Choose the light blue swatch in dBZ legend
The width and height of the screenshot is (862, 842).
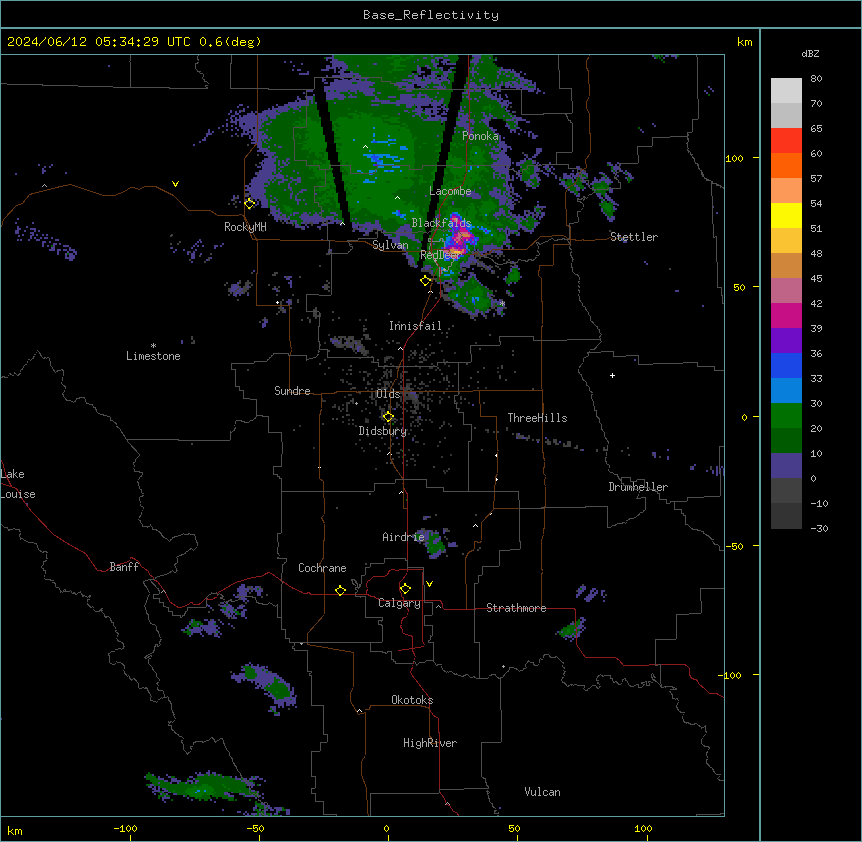[786, 390]
